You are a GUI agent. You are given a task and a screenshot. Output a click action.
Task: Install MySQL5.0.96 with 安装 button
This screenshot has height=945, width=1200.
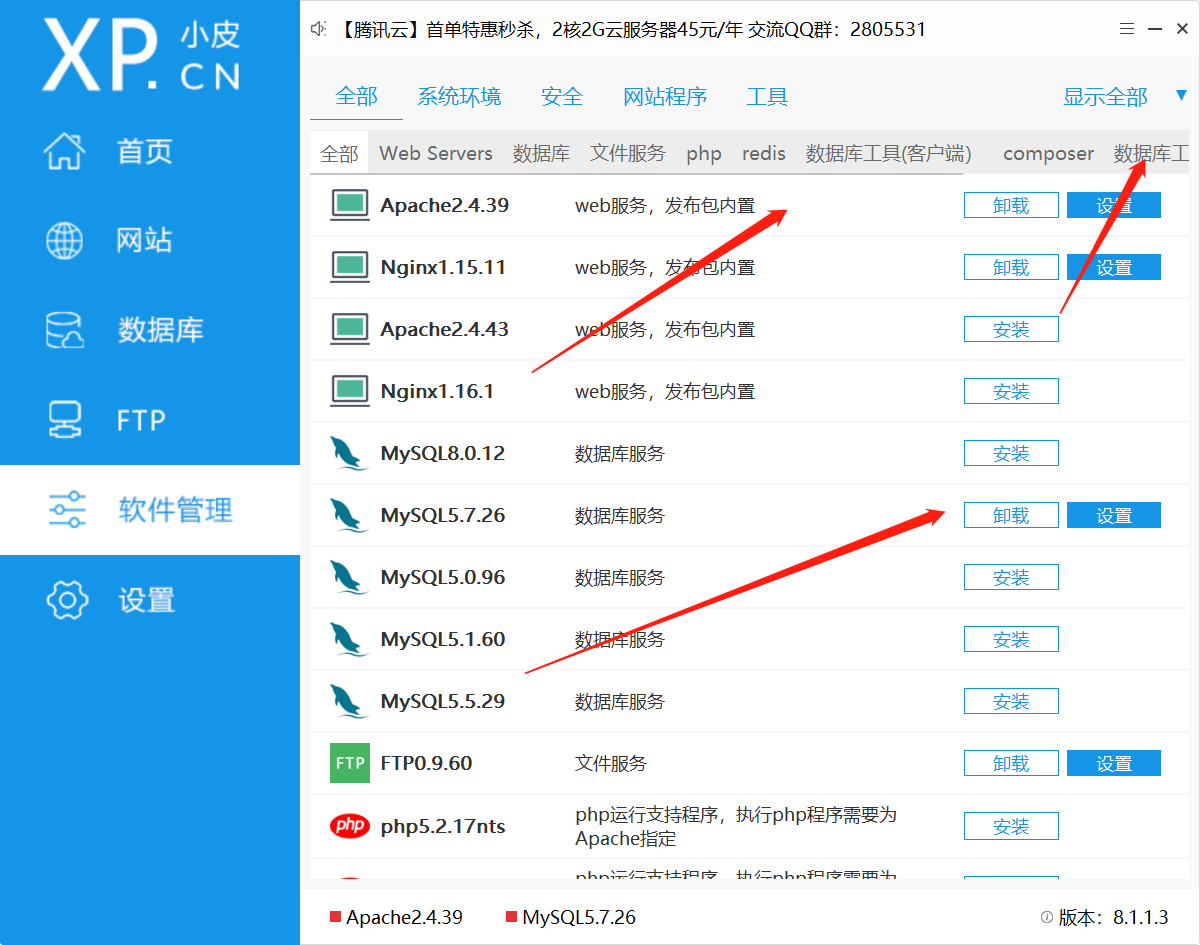(1011, 577)
